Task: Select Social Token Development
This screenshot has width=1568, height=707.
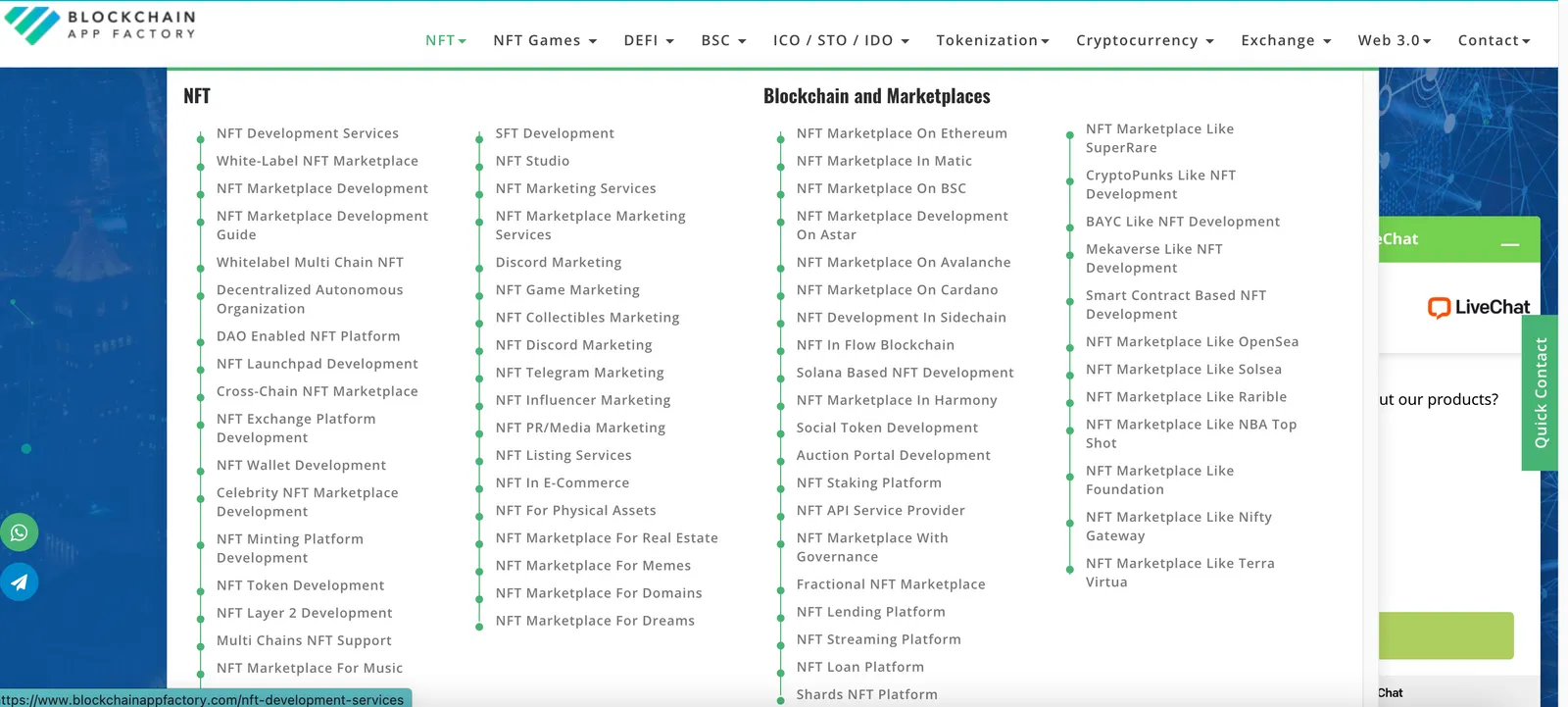Action: [x=887, y=428]
